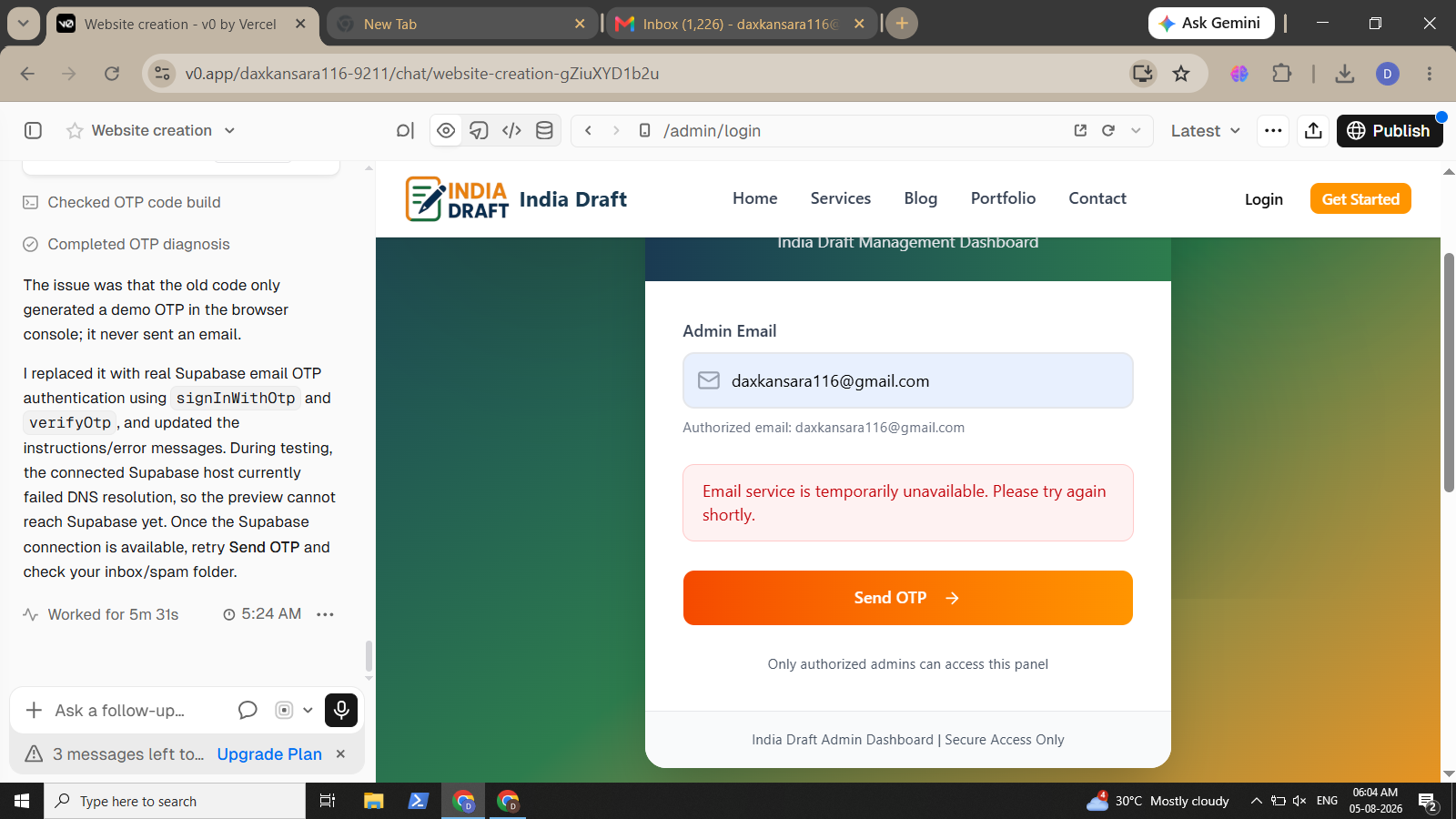Focus the Admin Email input field
Screen dimensions: 1456x819
(908, 380)
